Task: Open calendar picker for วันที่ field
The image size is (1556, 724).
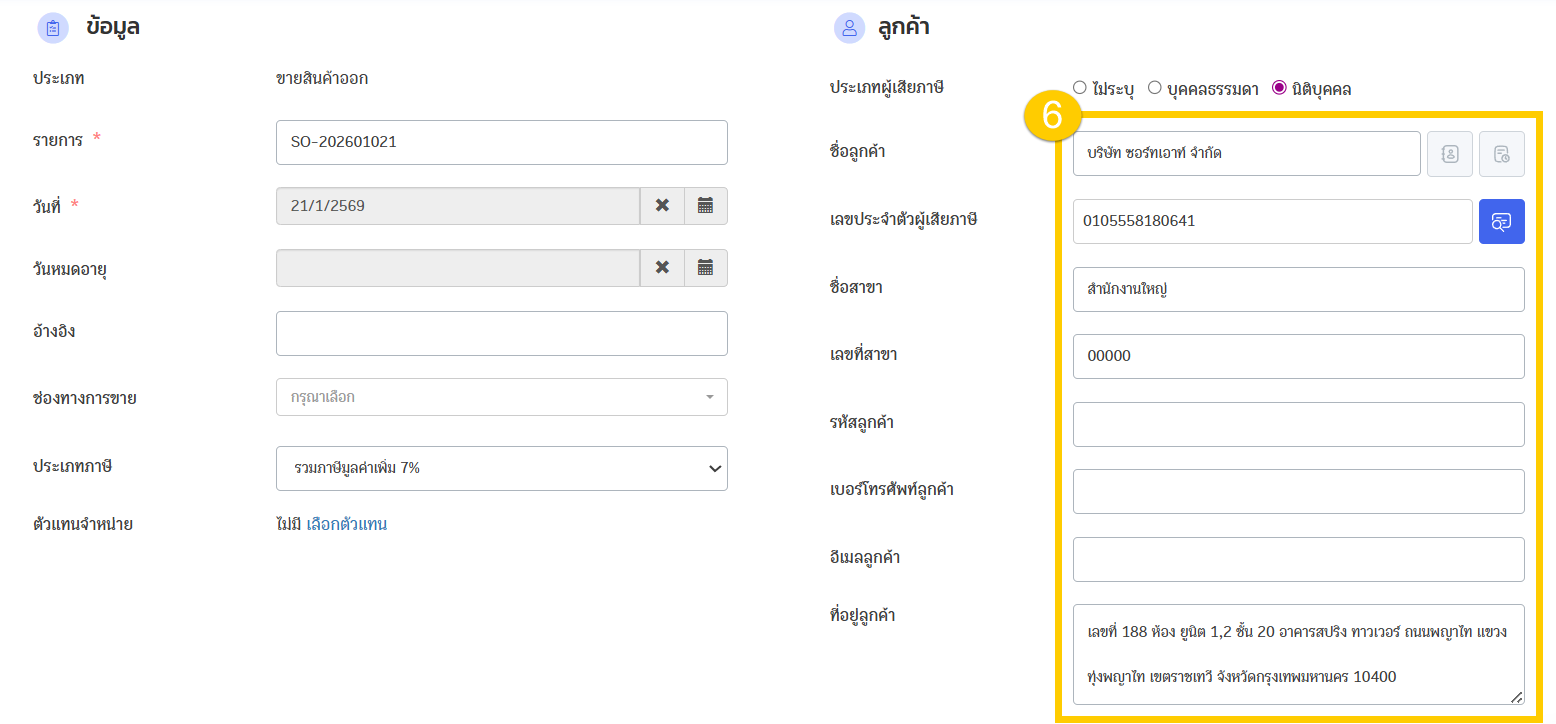Action: (705, 206)
